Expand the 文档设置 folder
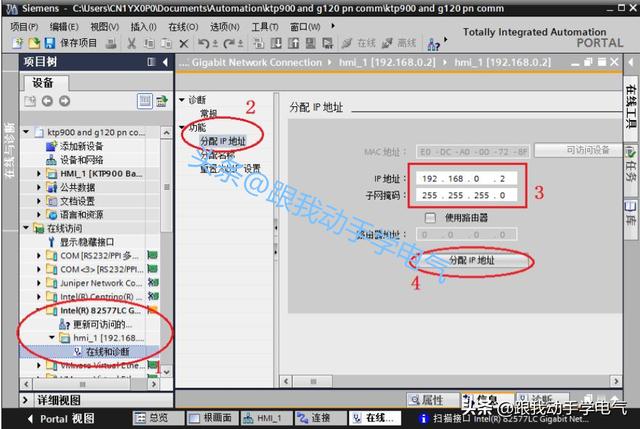 [38, 201]
